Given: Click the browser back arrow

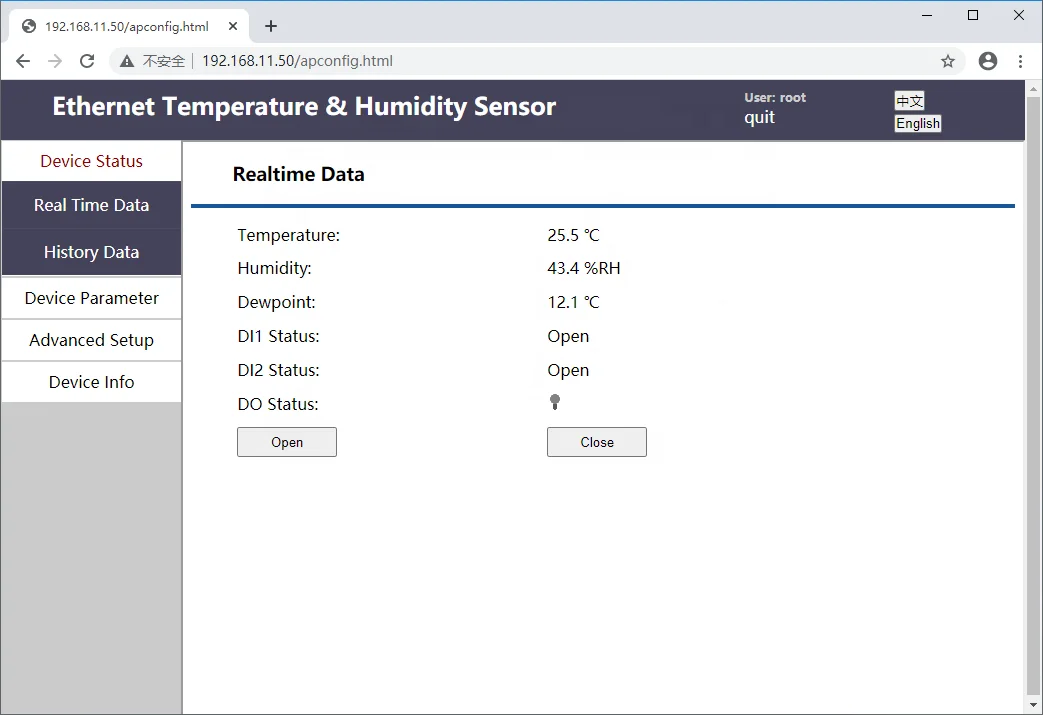Looking at the screenshot, I should click(x=23, y=61).
